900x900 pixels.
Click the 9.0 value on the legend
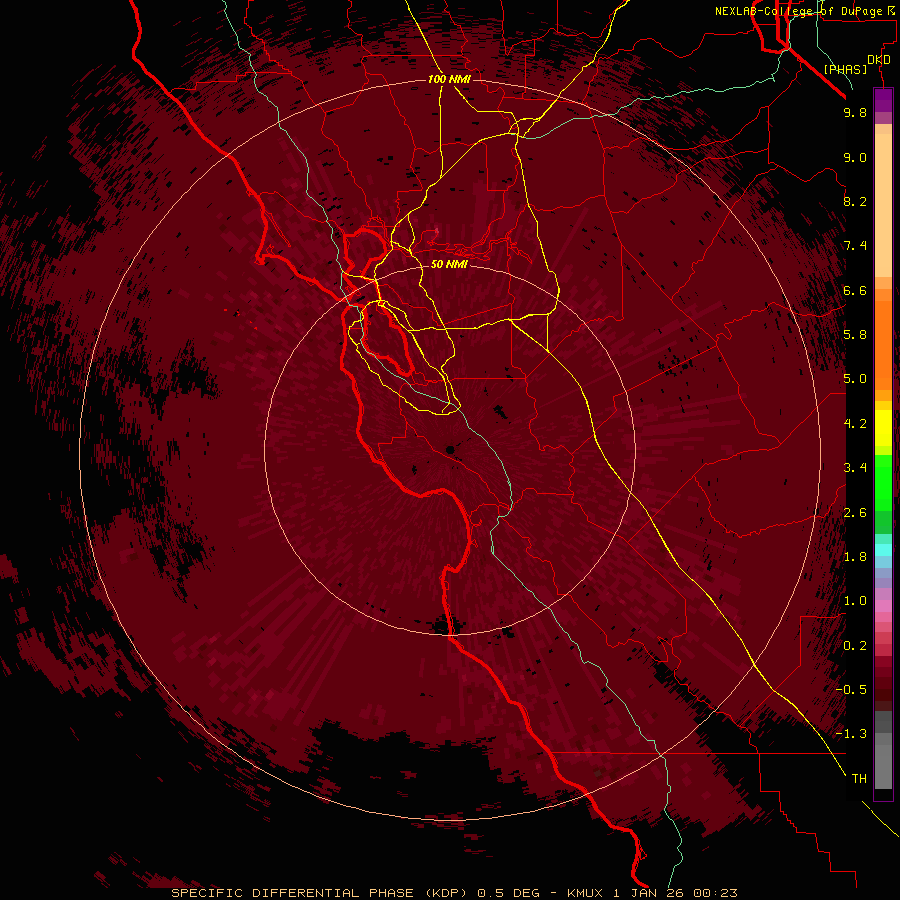click(855, 157)
